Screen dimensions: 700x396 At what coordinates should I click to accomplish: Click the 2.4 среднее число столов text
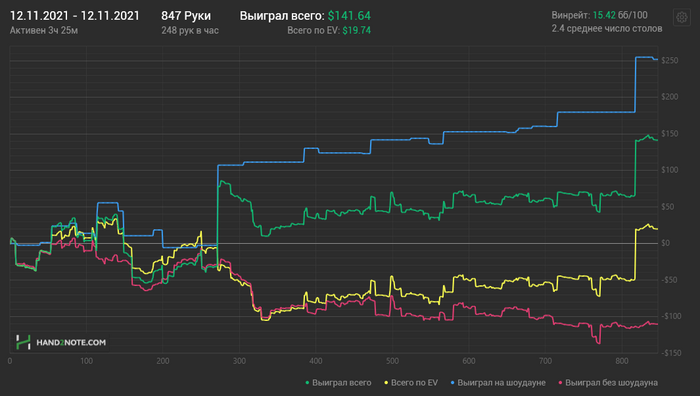point(607,29)
